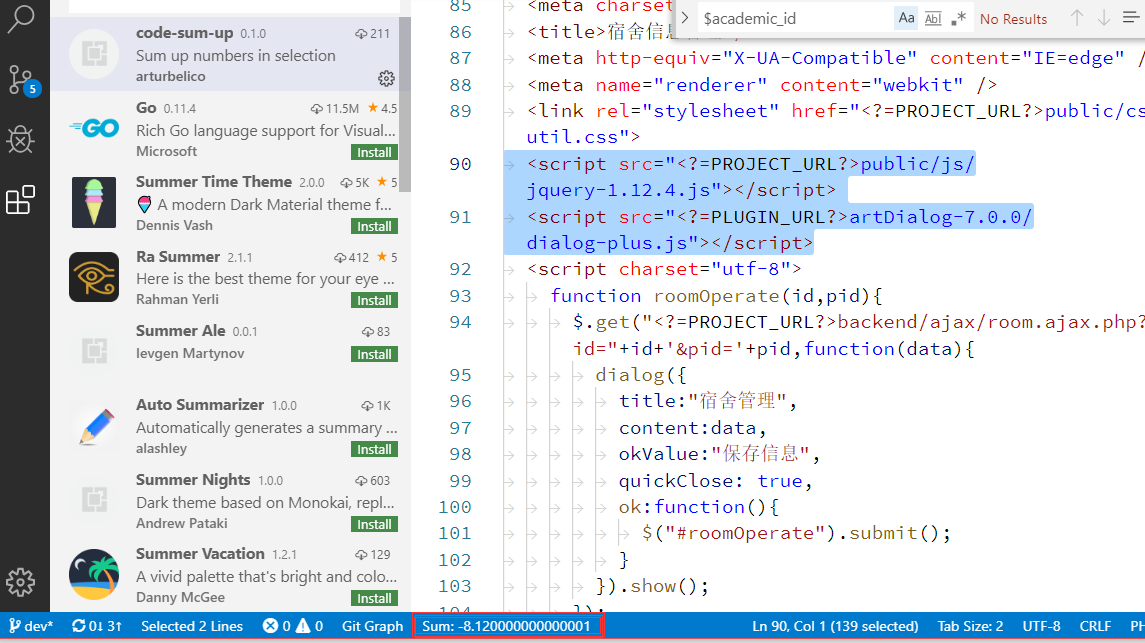Select the code-sum-up extension title
Viewport: 1145px width, 643px height.
(185, 33)
